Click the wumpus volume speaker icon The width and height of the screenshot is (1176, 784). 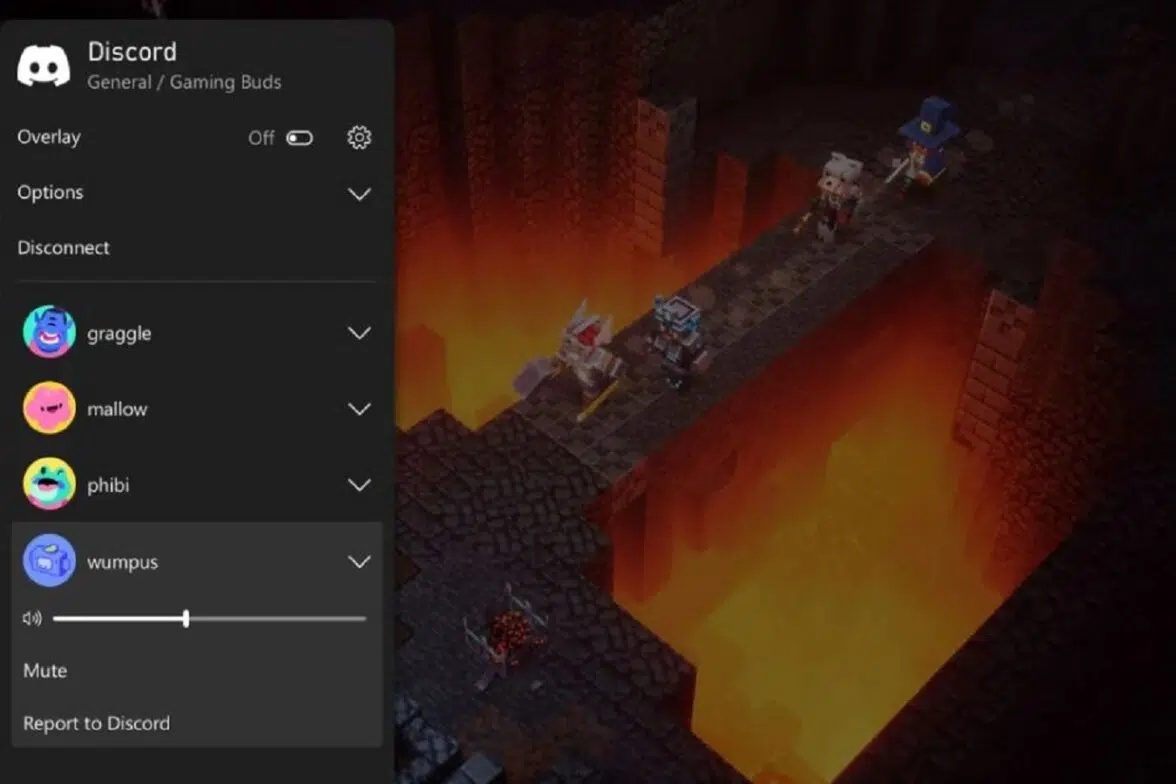point(32,618)
